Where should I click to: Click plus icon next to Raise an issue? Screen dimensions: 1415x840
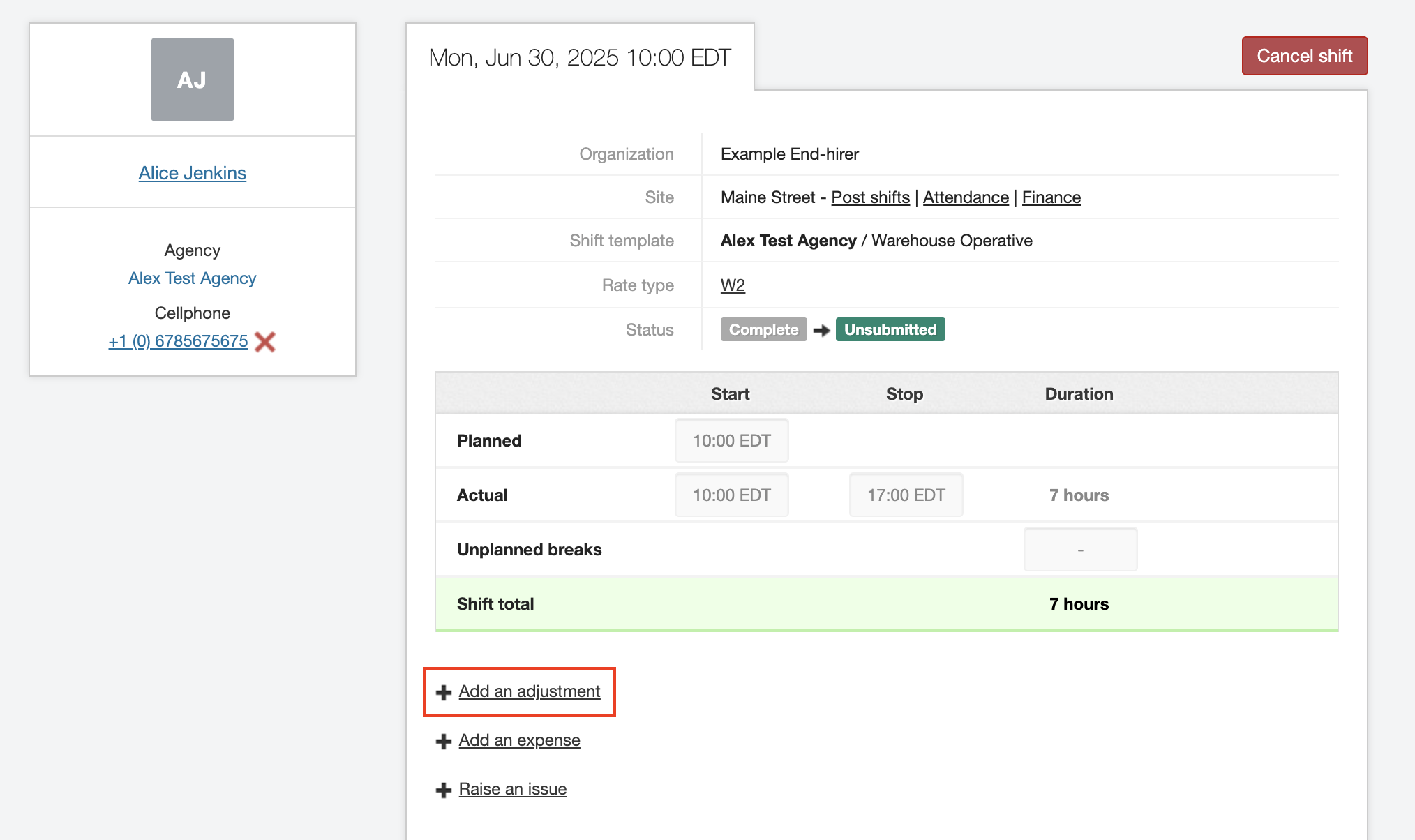pos(444,790)
